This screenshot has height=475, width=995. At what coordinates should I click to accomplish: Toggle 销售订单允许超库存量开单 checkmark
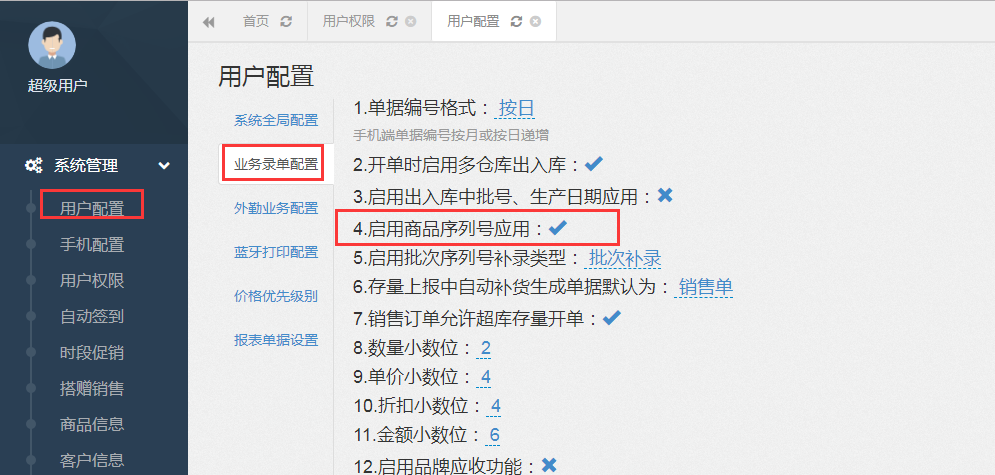[612, 318]
